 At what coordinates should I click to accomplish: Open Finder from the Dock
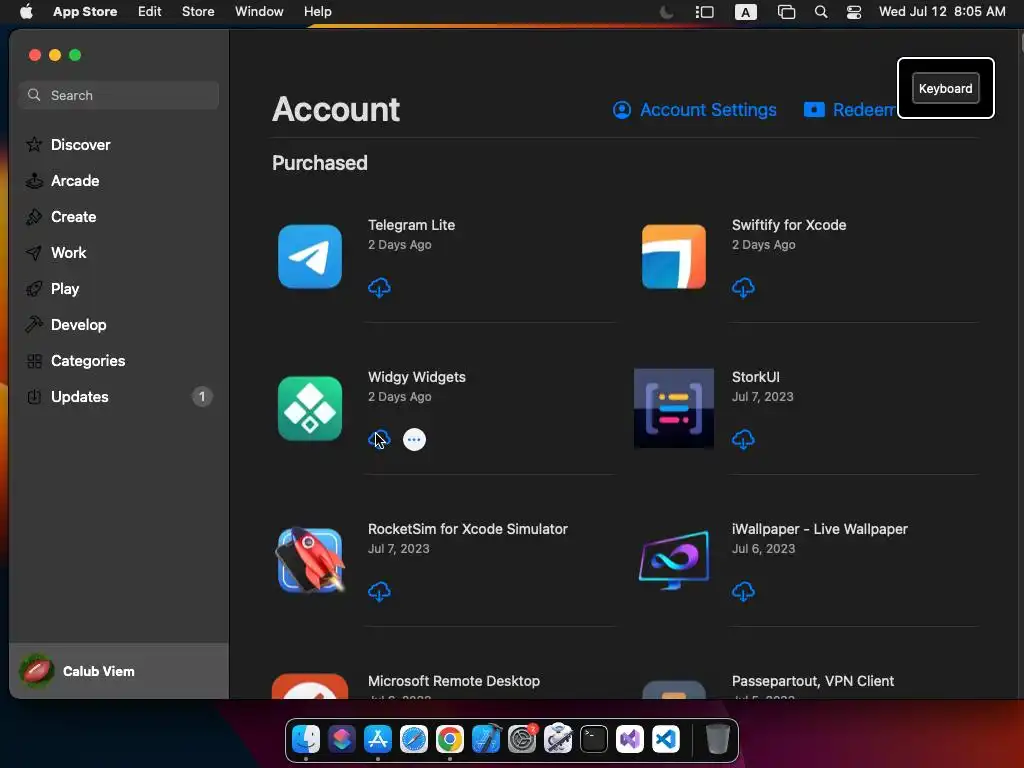point(306,739)
